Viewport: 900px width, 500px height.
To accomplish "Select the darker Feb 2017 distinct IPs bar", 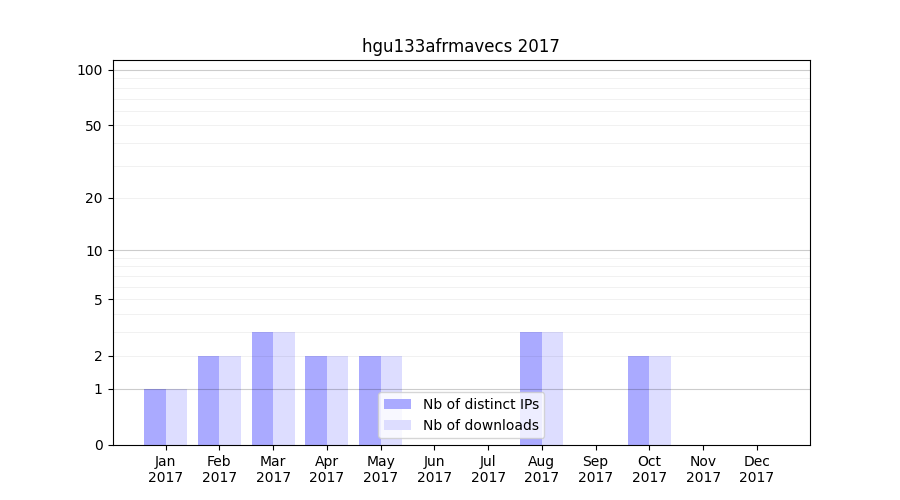I will [x=208, y=400].
